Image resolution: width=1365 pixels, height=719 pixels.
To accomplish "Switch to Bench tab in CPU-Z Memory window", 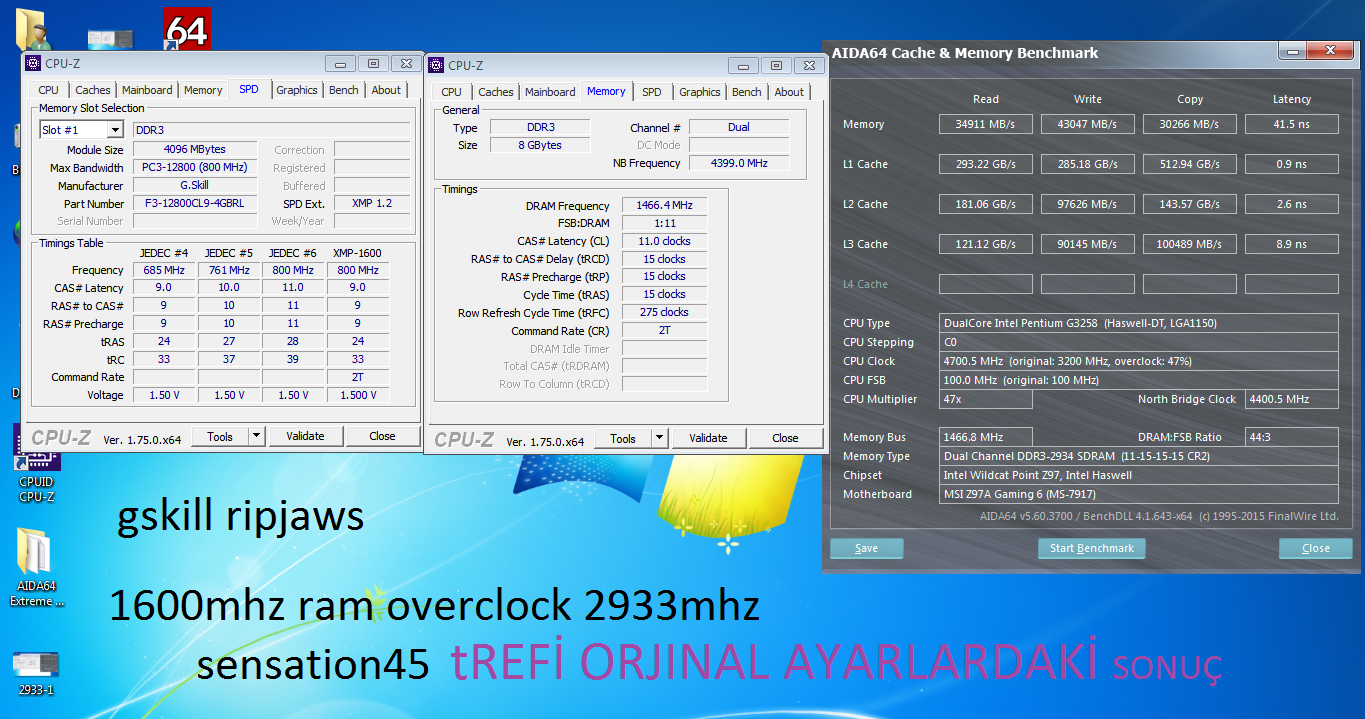I will (747, 92).
